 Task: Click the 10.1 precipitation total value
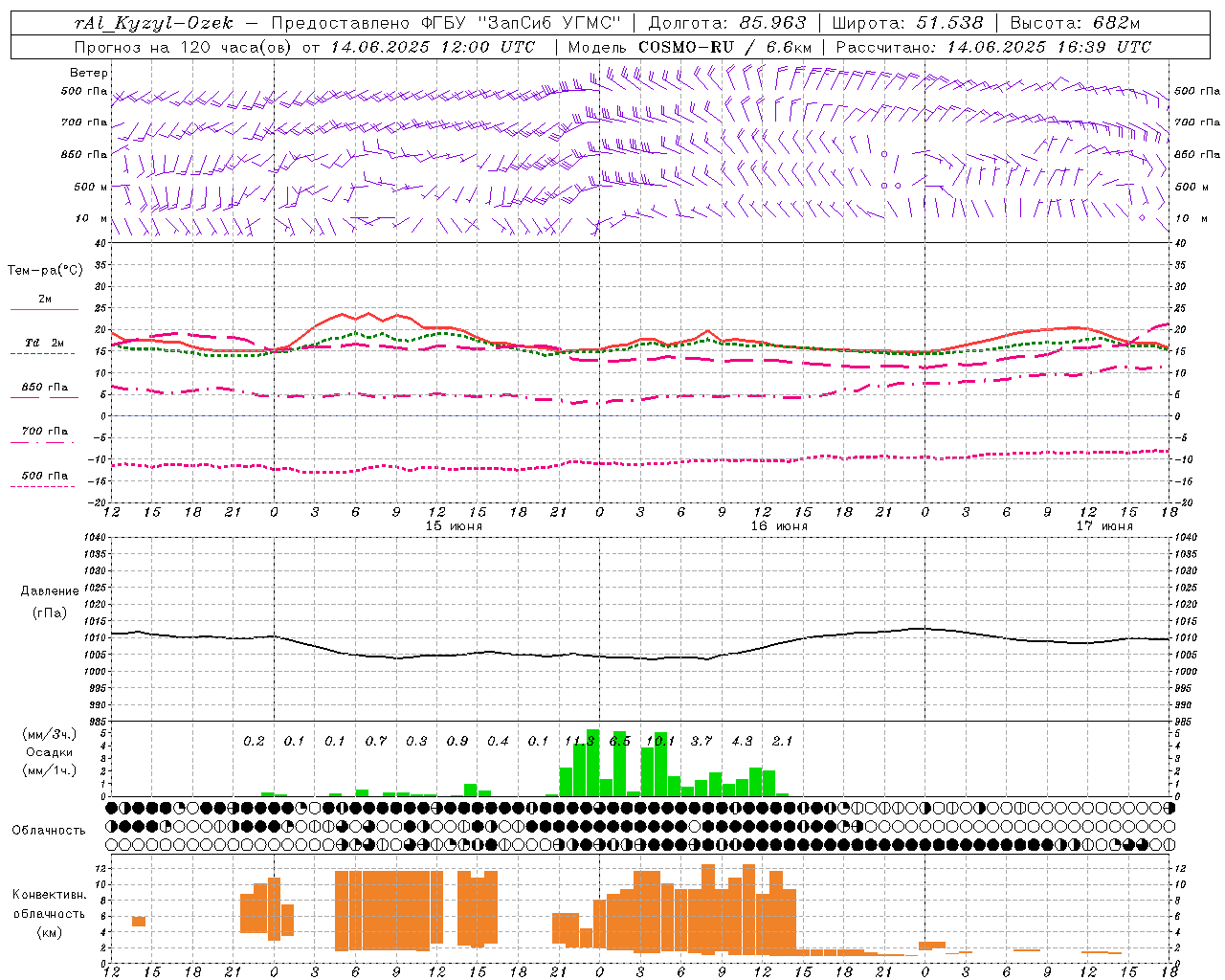[660, 742]
